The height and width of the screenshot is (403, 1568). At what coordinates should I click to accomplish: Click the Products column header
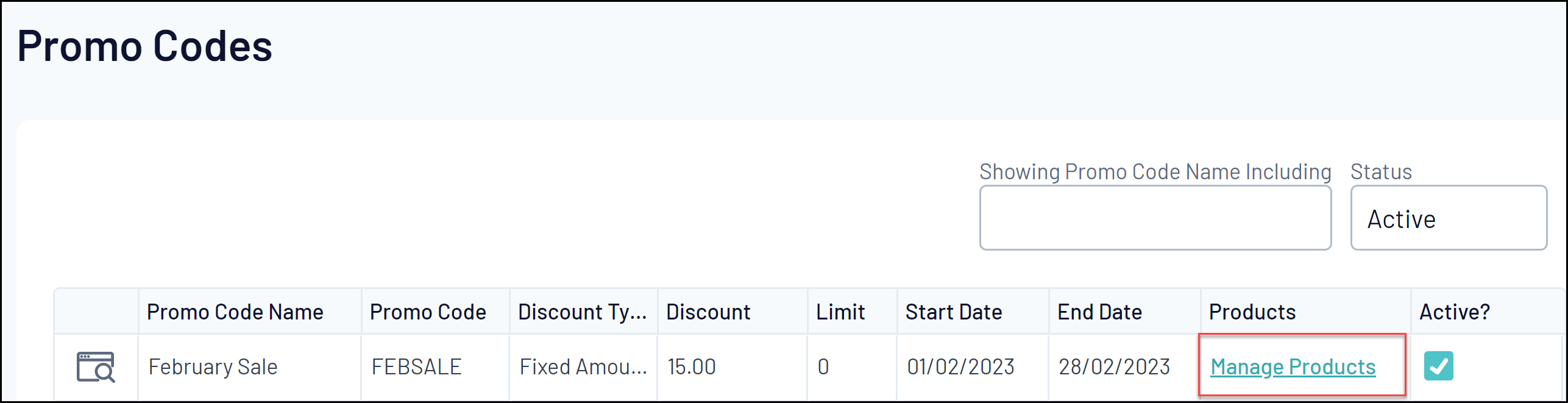1252,312
